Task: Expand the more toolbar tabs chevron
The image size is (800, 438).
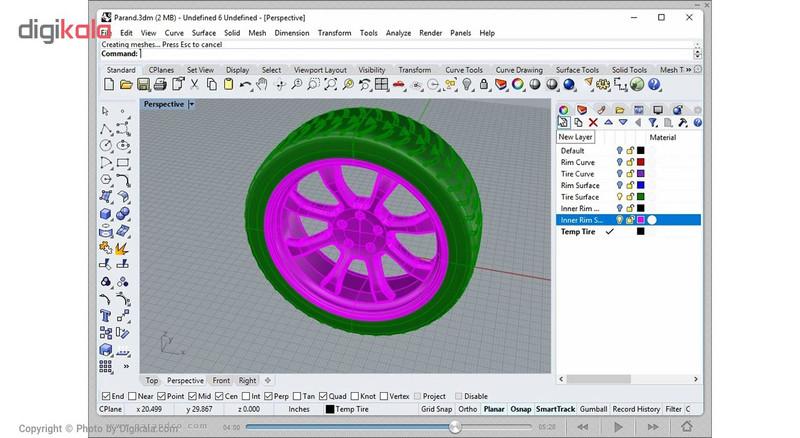Action: (688, 69)
